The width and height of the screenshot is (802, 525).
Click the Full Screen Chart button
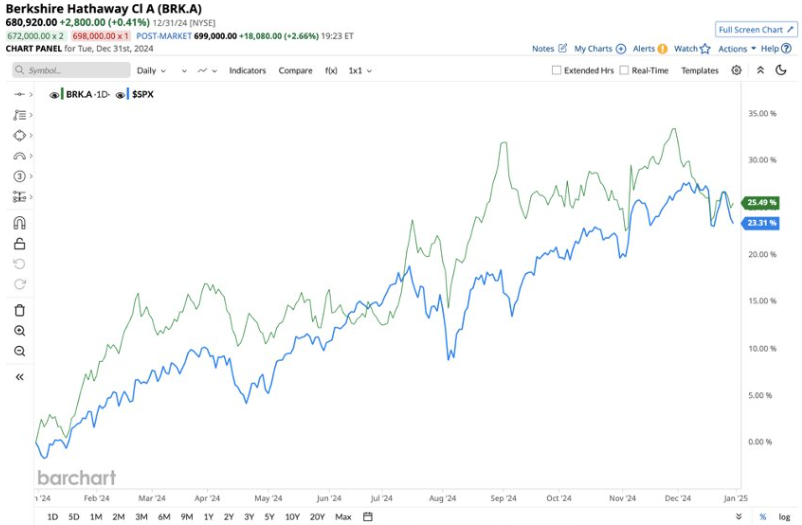point(755,29)
